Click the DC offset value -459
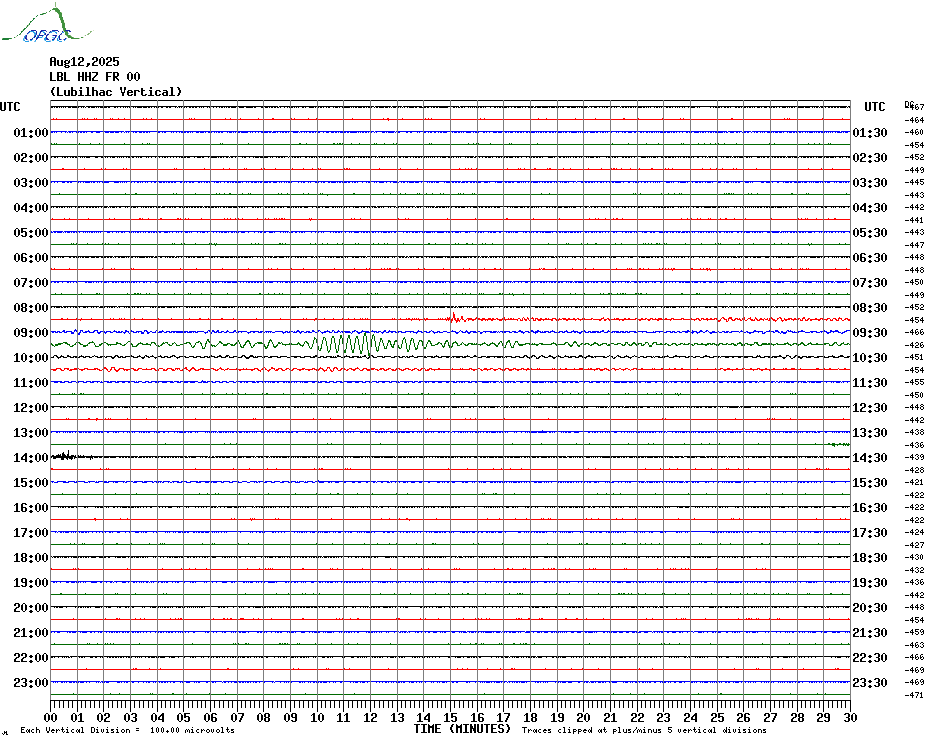This screenshot has height=744, width=930. click(915, 632)
